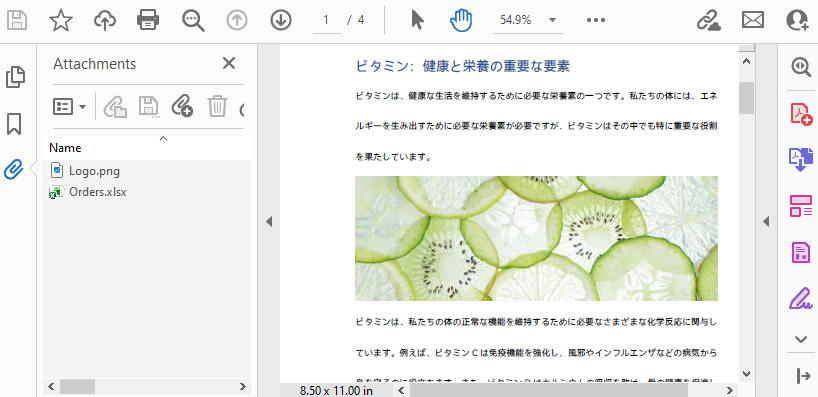
Task: Open the Organize Pages tool
Action: [801, 206]
